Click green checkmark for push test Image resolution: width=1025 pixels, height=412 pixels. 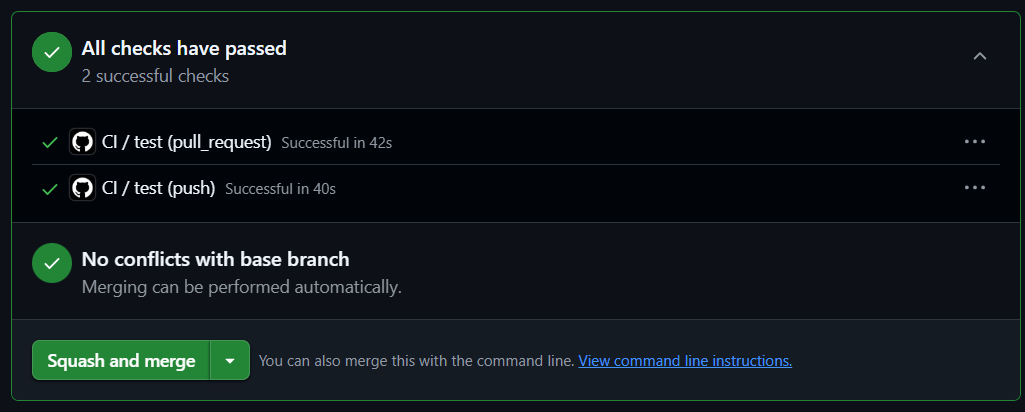(x=50, y=189)
